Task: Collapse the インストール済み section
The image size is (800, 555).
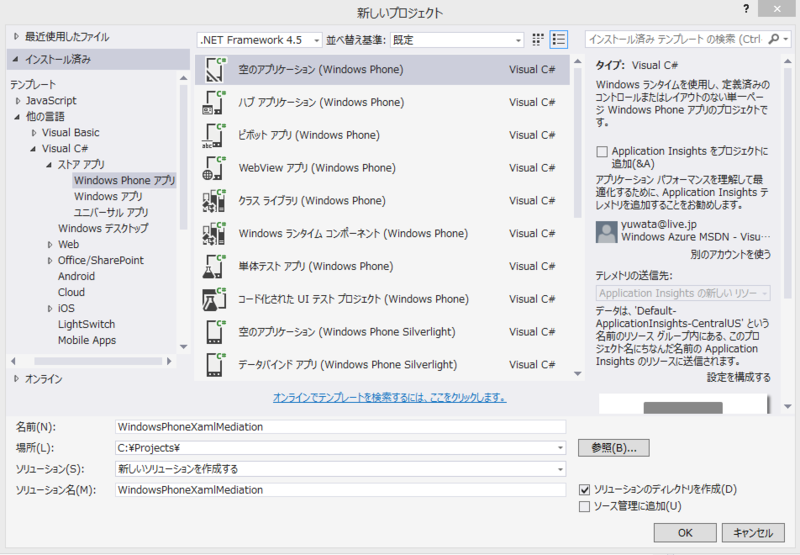Action: 16,60
